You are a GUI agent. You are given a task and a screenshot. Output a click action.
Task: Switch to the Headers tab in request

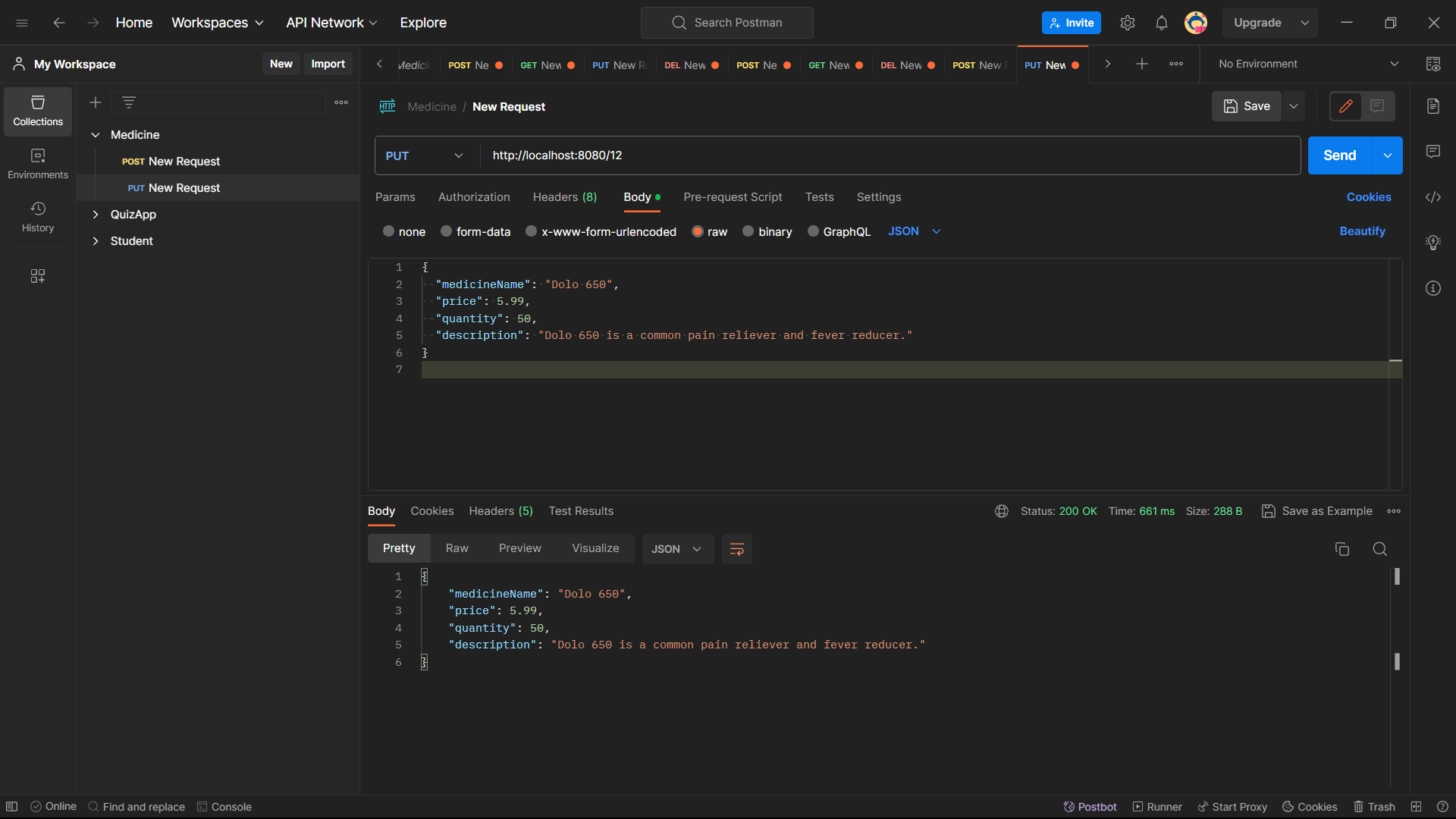pyautogui.click(x=565, y=197)
